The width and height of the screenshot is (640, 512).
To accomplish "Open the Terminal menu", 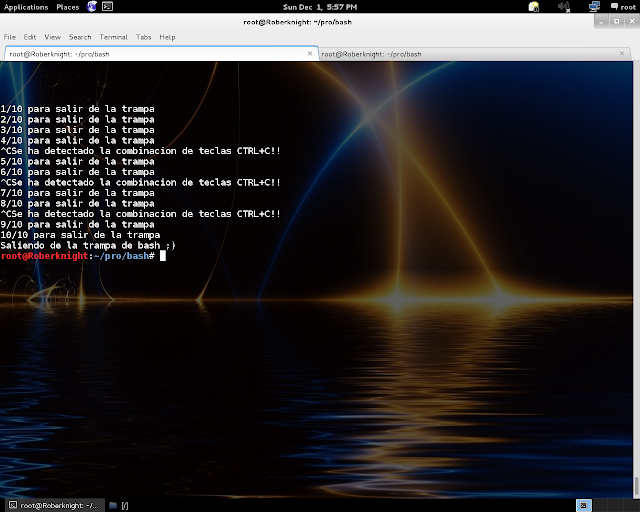I will click(113, 37).
